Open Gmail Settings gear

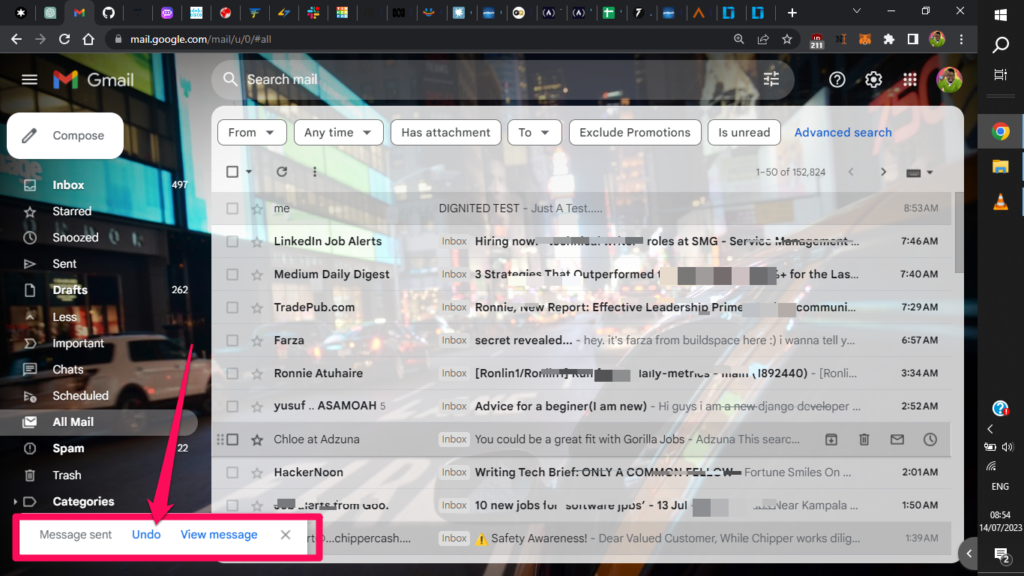873,80
